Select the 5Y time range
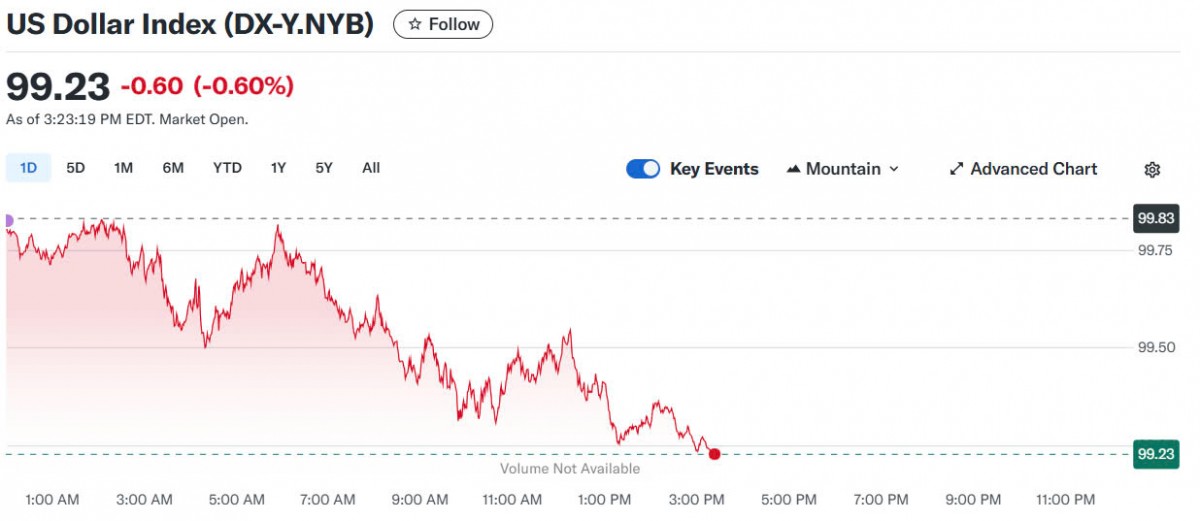Image resolution: width=1200 pixels, height=521 pixels. click(324, 168)
